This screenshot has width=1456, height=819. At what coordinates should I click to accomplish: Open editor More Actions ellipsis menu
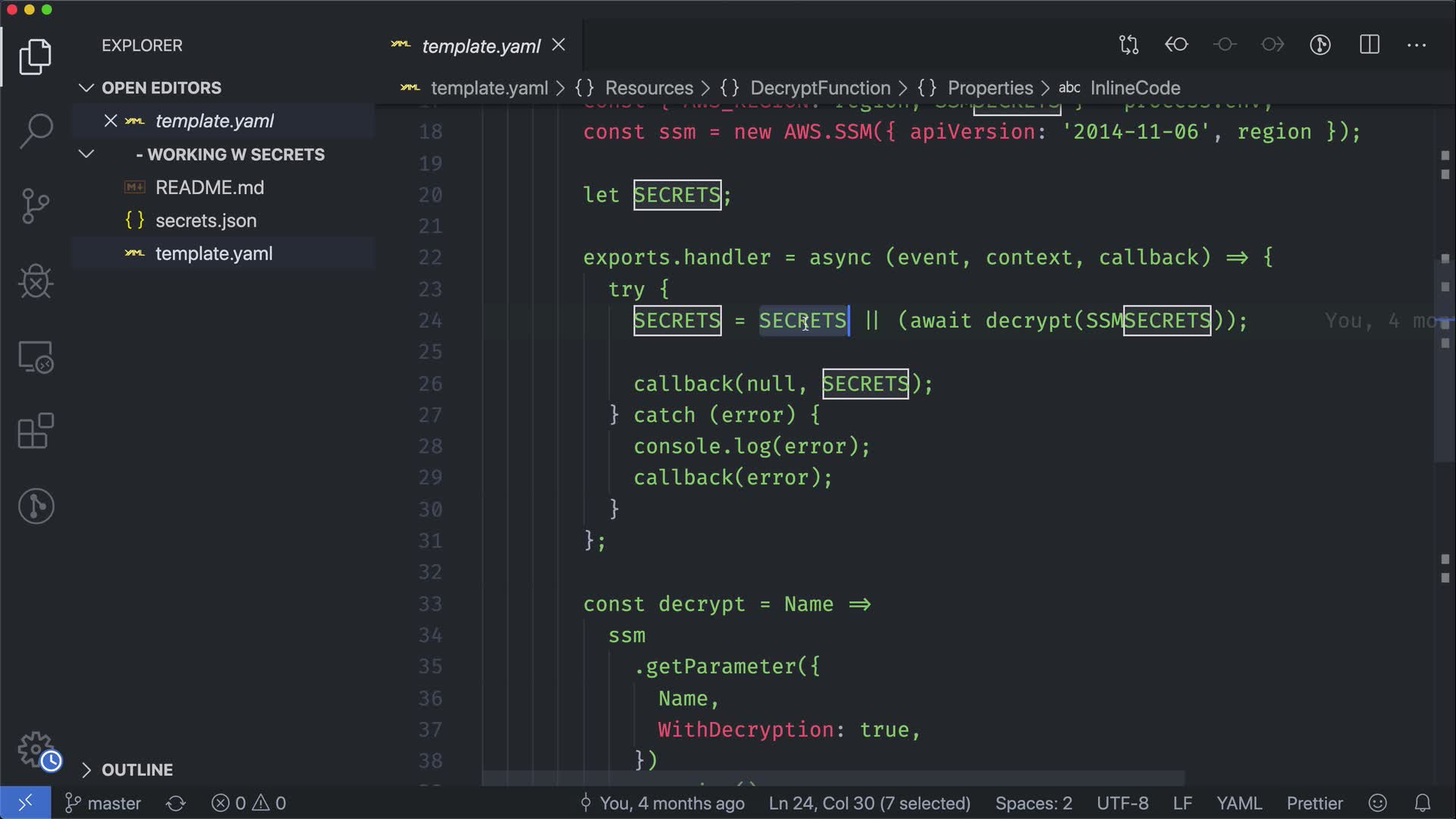1417,45
